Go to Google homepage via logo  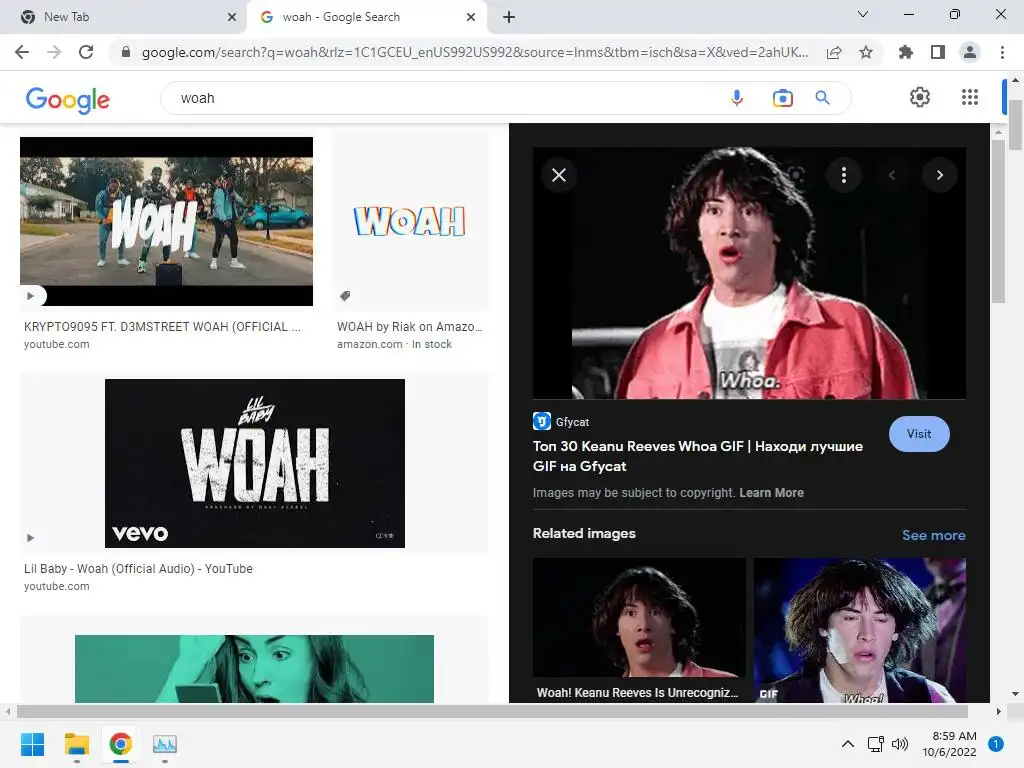coord(68,100)
